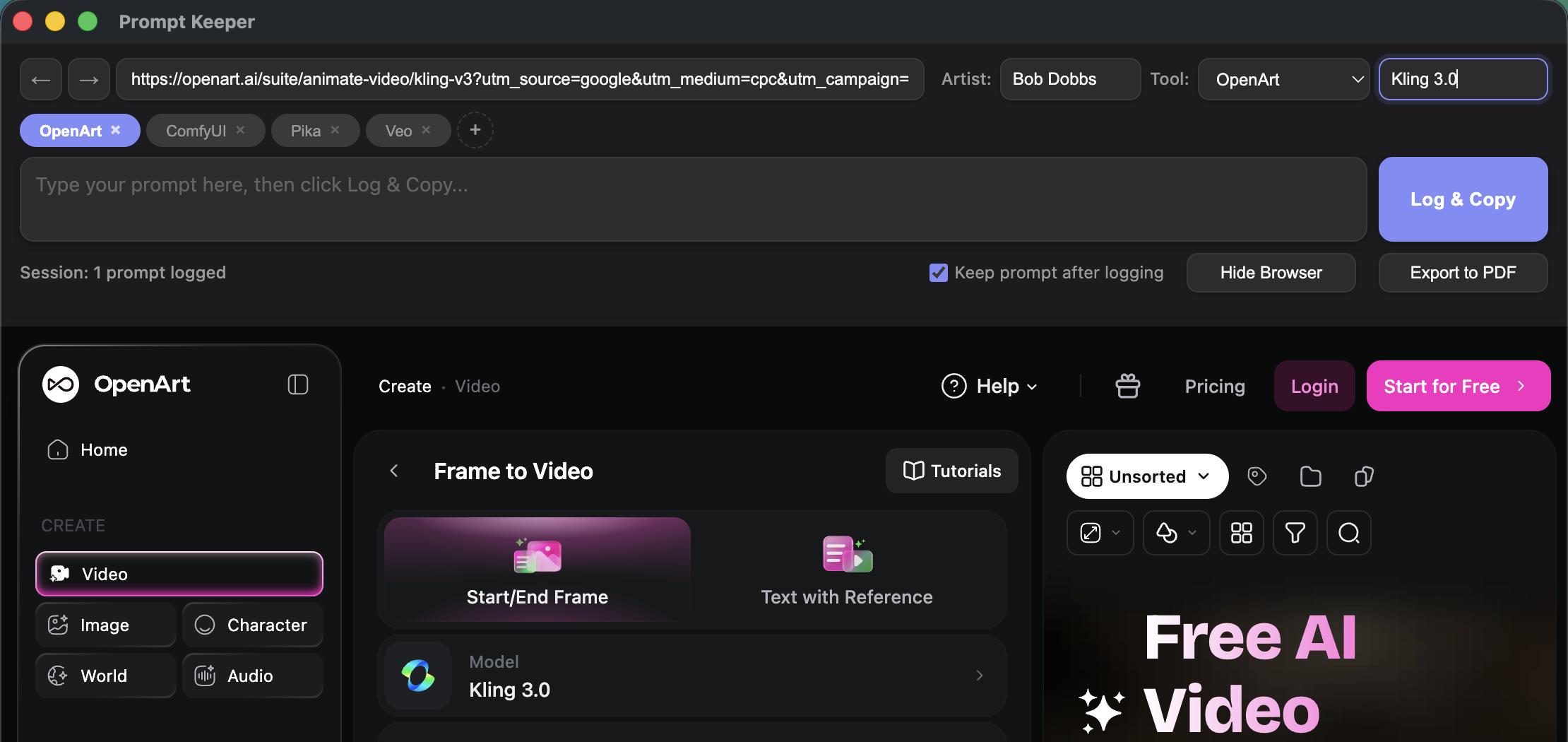Viewport: 1568px width, 742px height.
Task: Click the Kling 3.0 model logo
Action: click(x=418, y=676)
